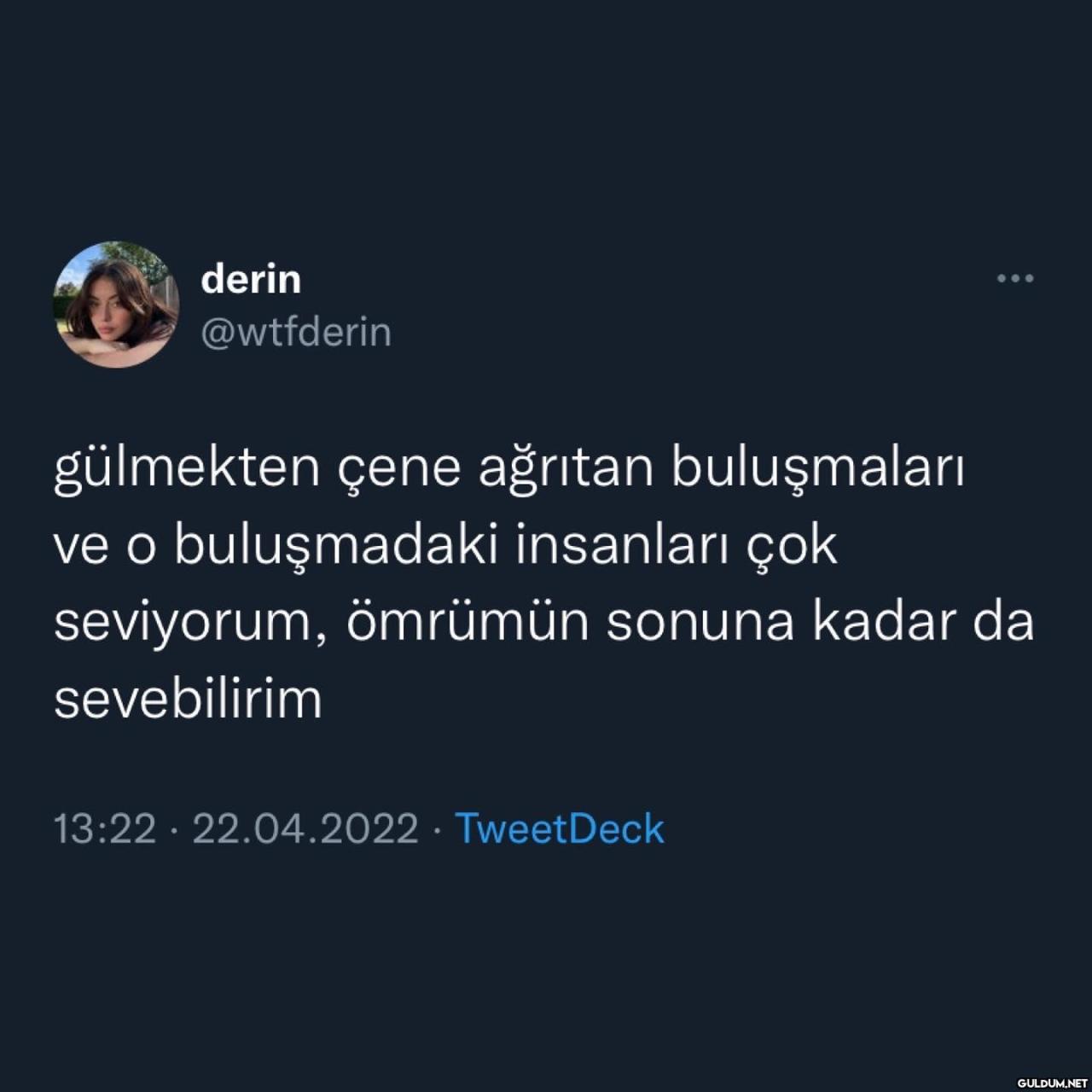
Task: Click the phrase çene ağrıtan
Action: click(497, 471)
